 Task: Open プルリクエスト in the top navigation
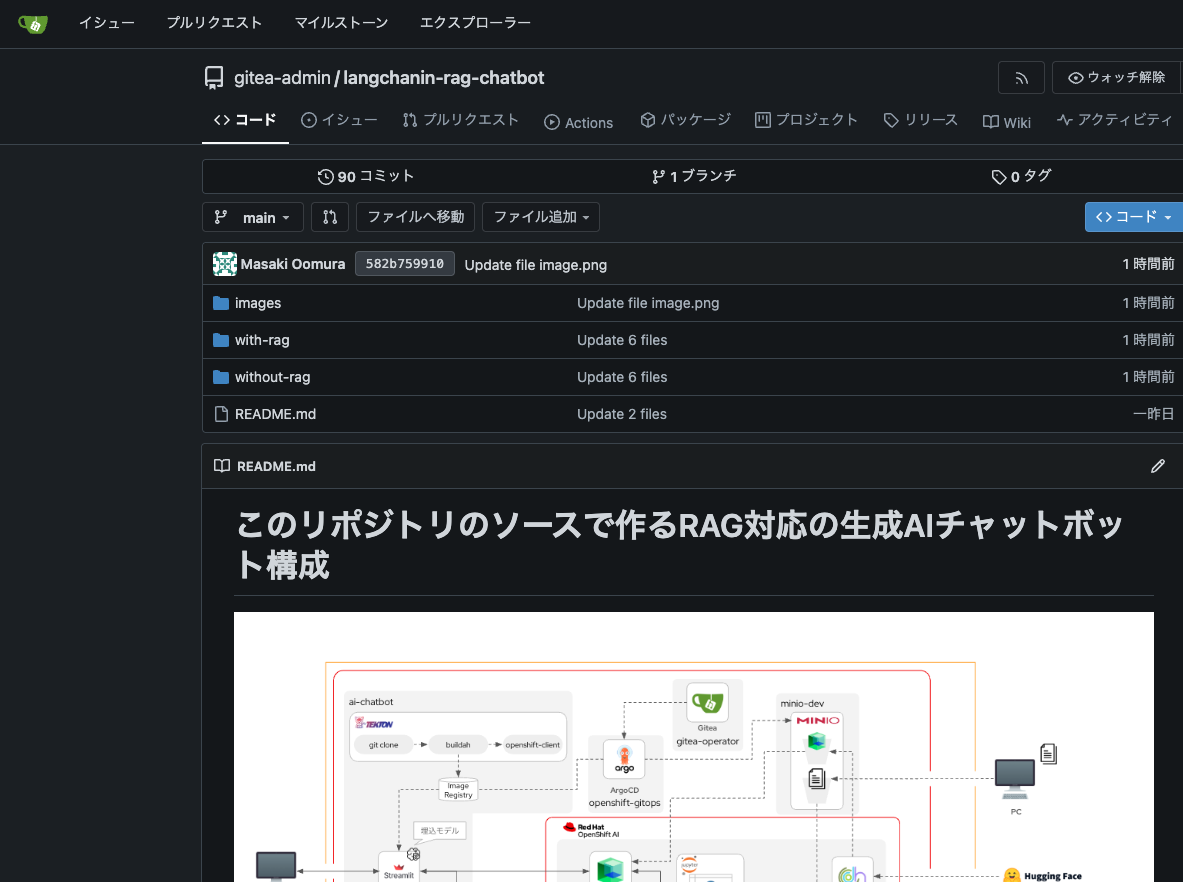click(214, 23)
